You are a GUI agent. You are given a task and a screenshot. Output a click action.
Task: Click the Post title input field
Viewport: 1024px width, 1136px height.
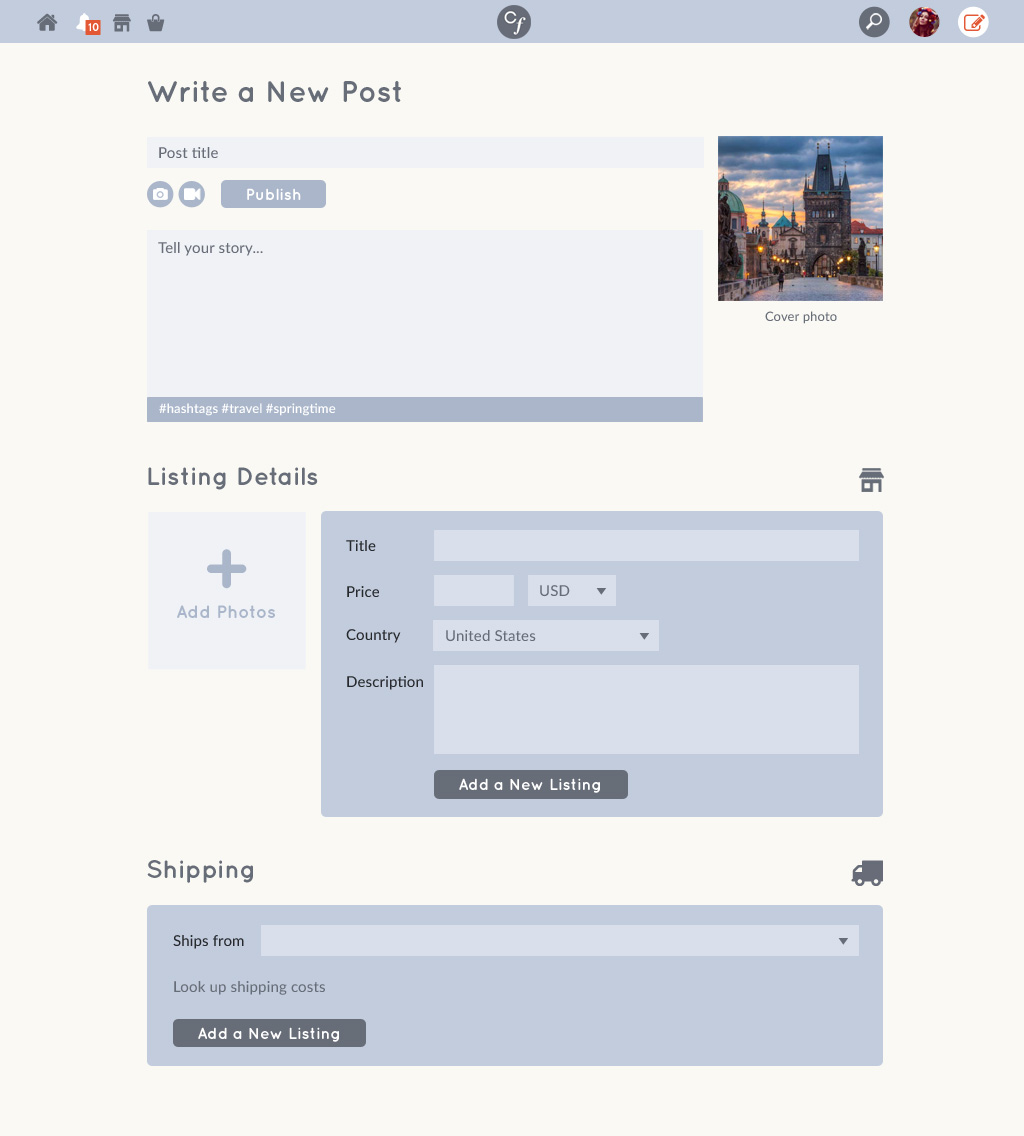tap(425, 153)
